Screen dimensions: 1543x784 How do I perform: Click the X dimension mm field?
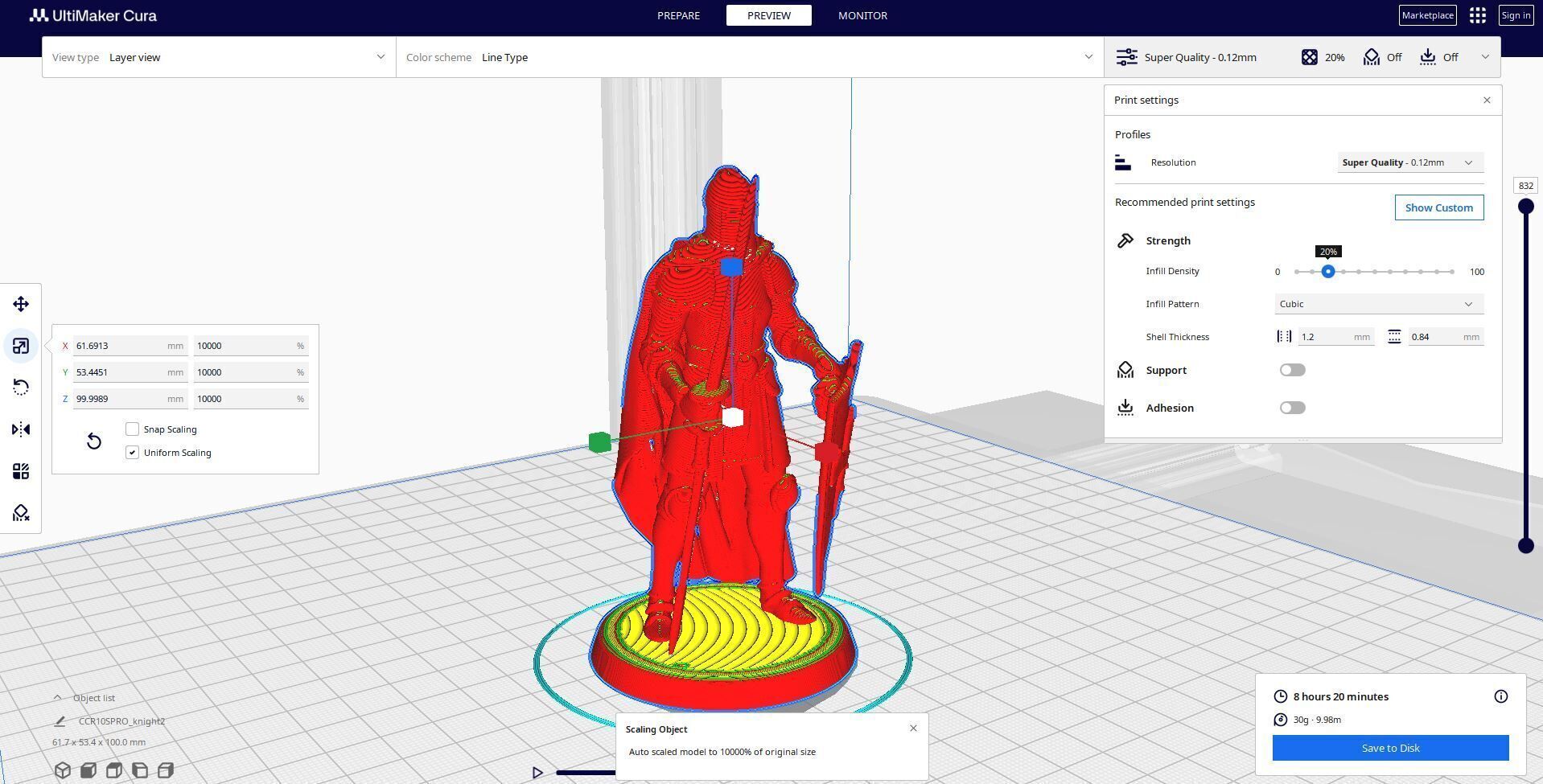point(130,346)
